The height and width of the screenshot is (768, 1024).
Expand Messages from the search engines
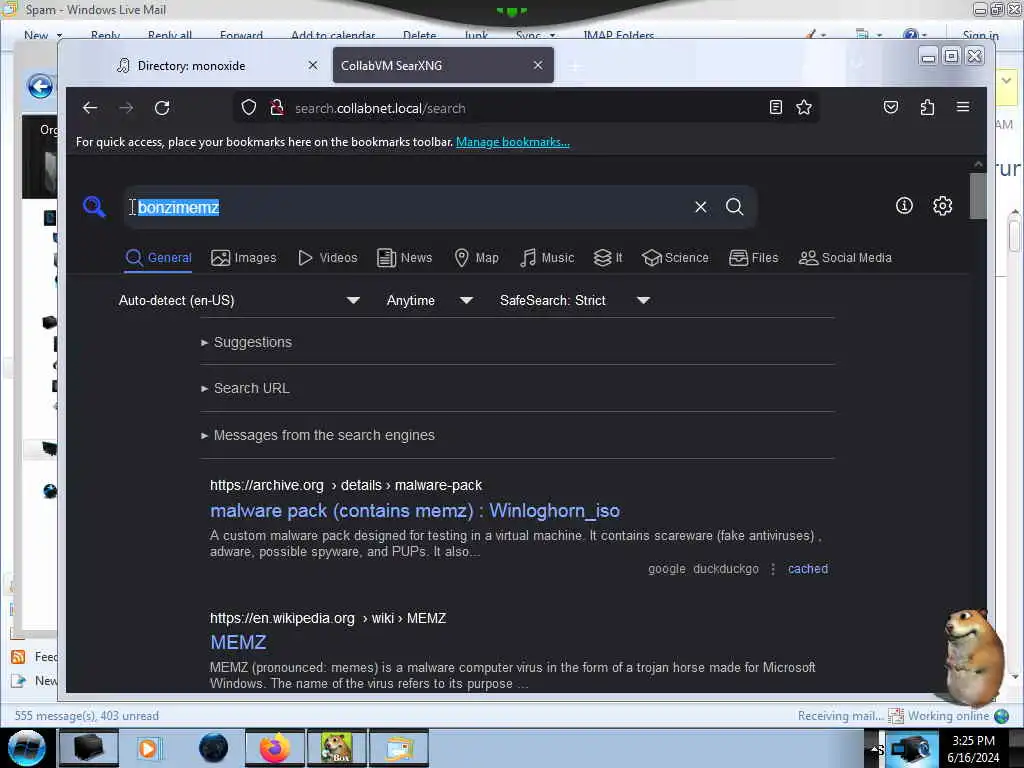pos(318,435)
